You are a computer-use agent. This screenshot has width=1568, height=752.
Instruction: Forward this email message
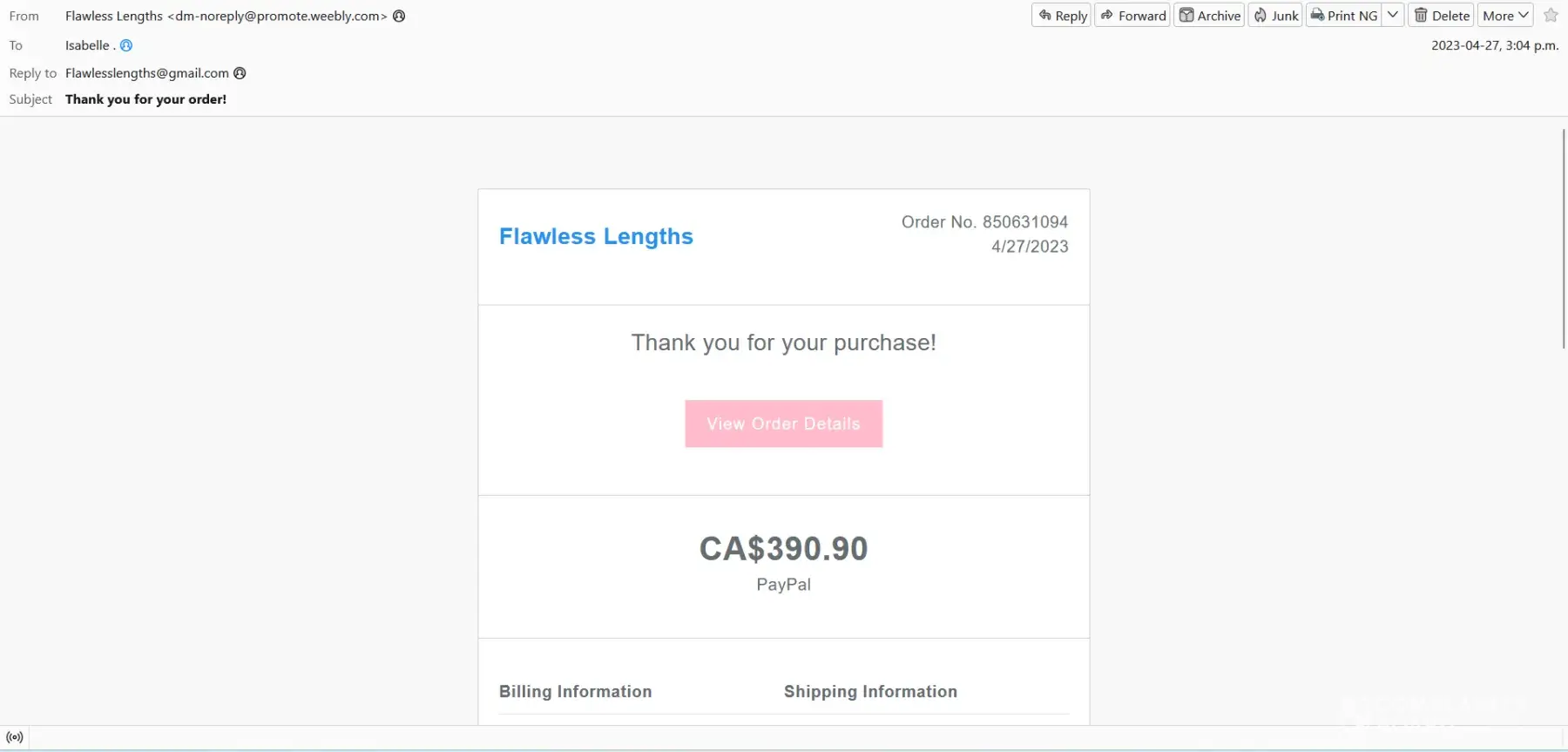click(x=1132, y=16)
